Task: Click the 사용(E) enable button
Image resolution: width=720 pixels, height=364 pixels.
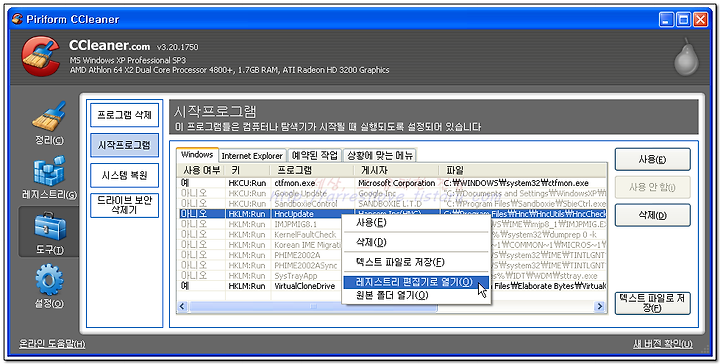Action: point(652,159)
